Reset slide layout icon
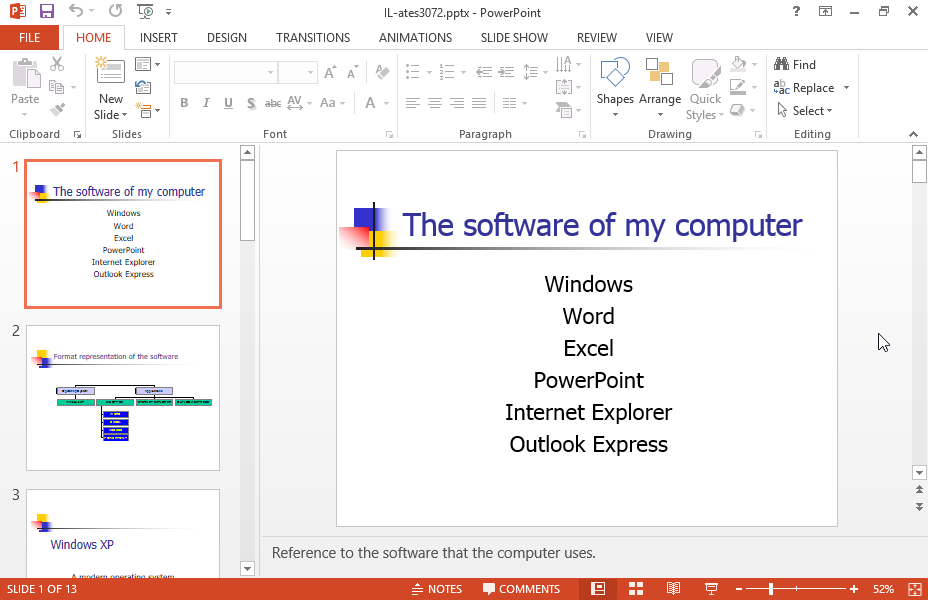 [143, 87]
